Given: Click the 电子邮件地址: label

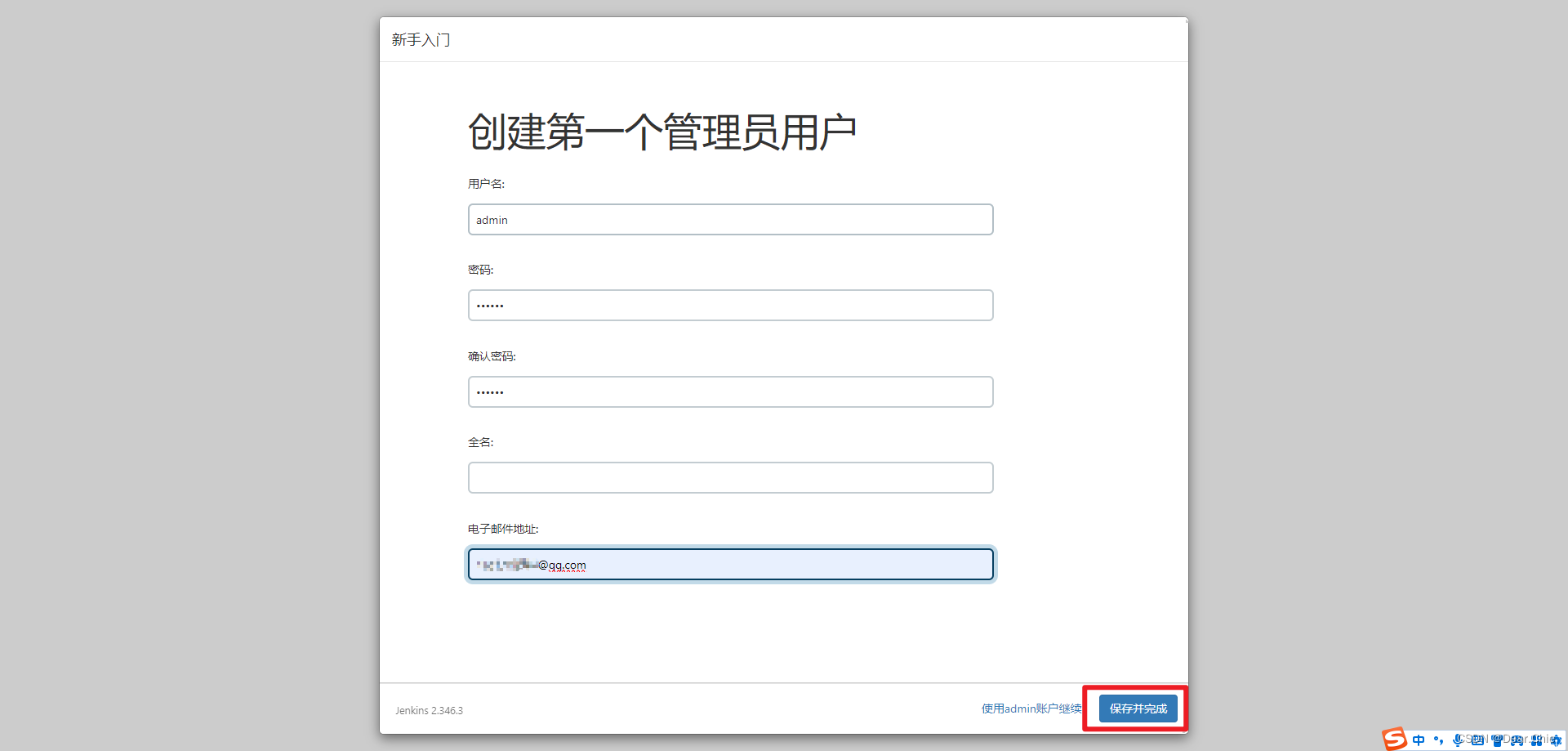Looking at the screenshot, I should tap(503, 529).
